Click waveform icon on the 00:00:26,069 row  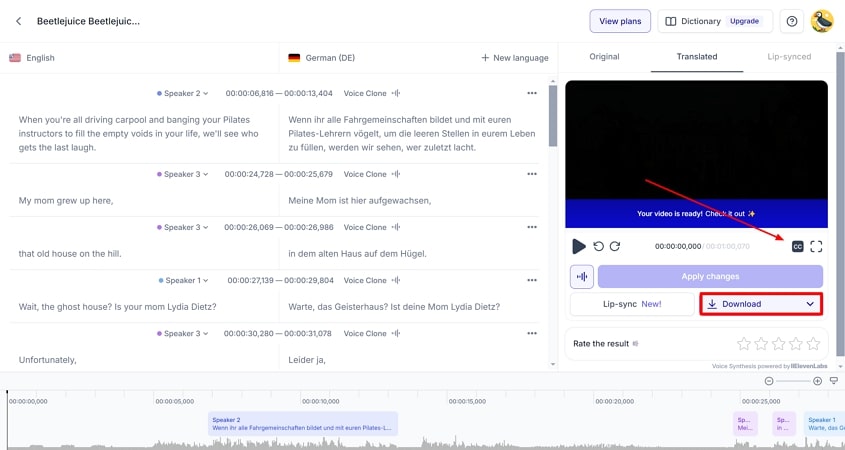pos(396,227)
